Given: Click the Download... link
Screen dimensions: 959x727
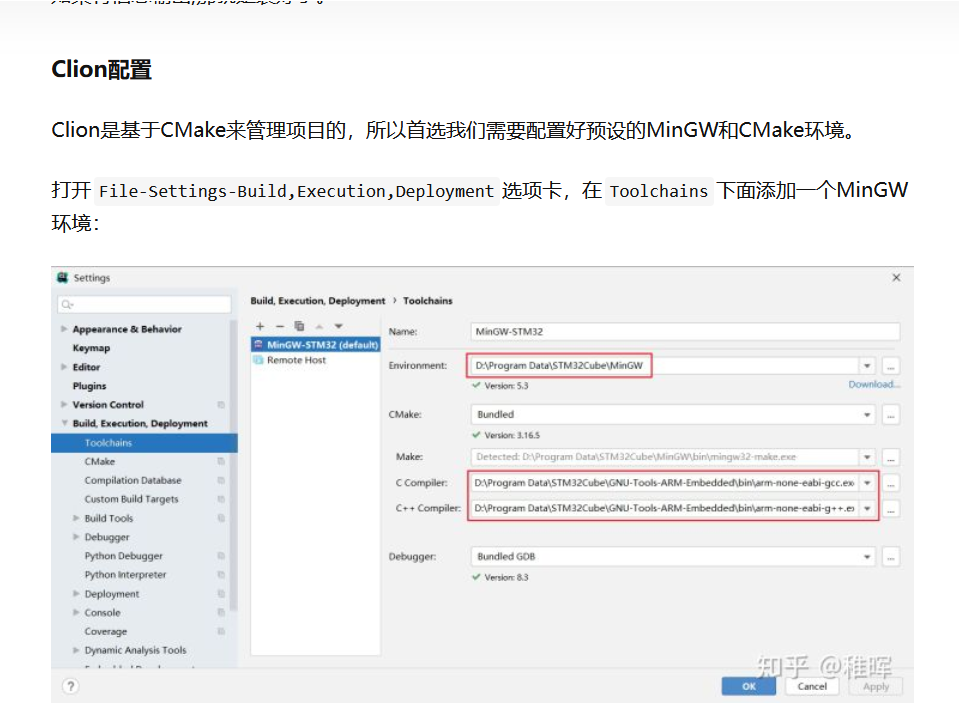Looking at the screenshot, I should click(874, 385).
